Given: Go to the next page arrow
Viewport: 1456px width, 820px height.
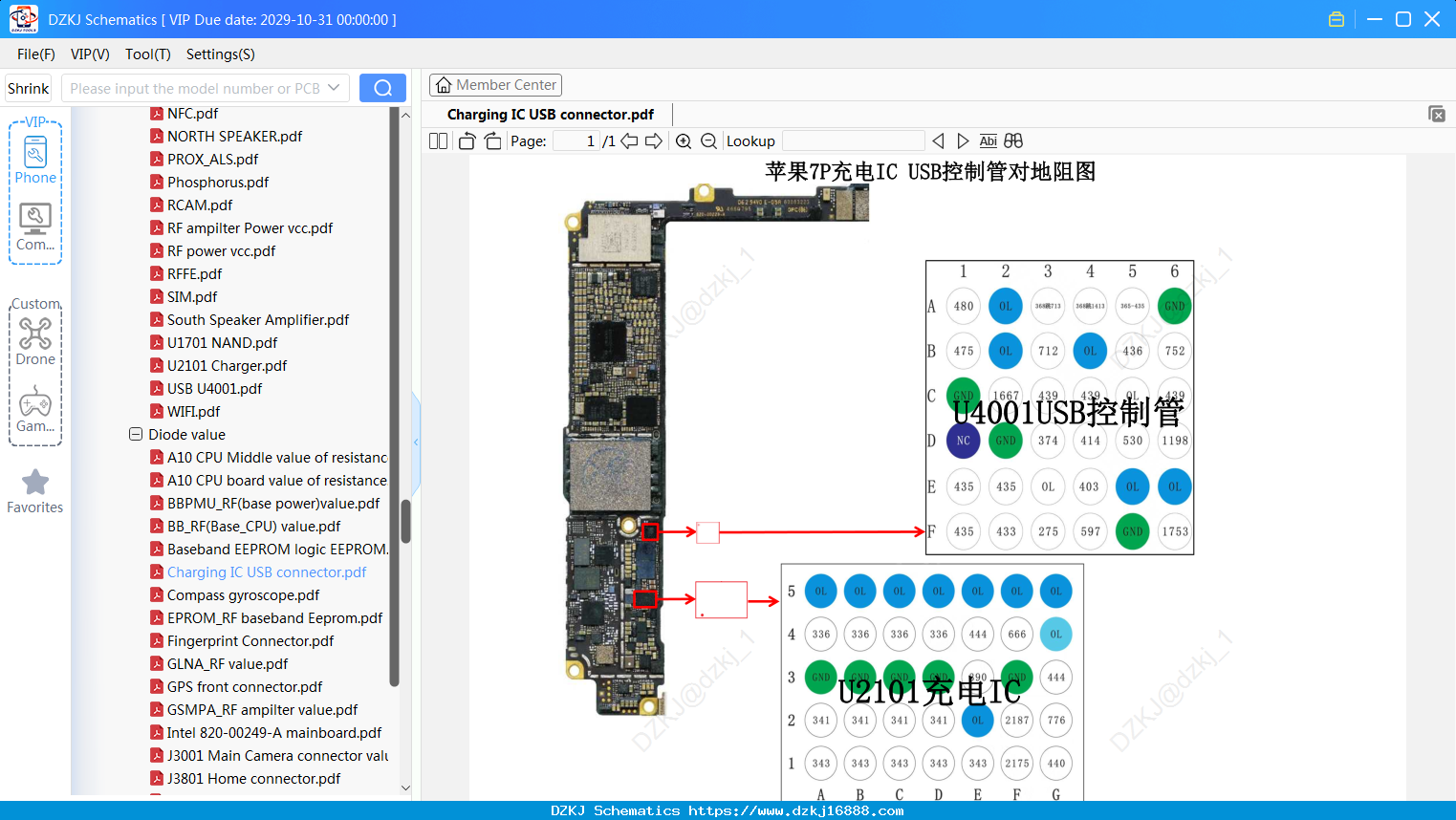Looking at the screenshot, I should coord(654,141).
